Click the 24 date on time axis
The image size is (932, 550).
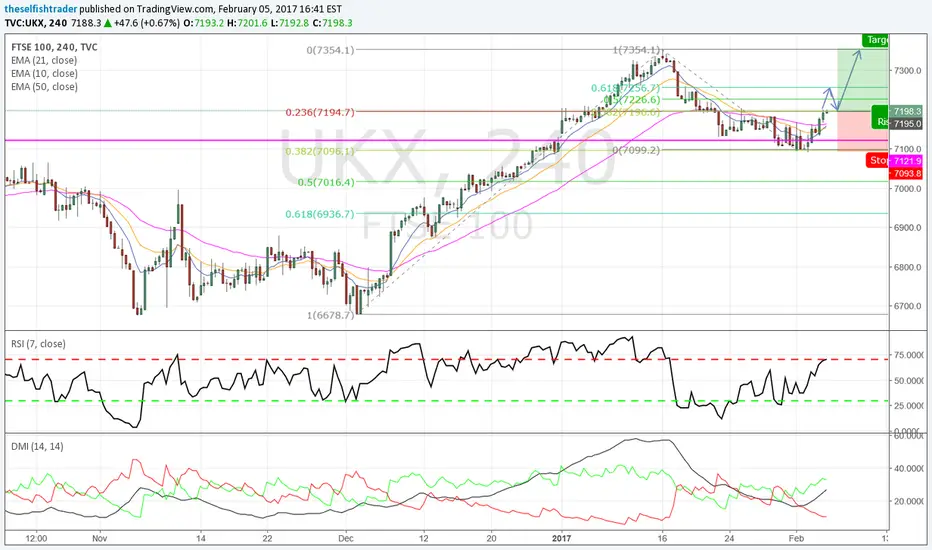(x=729, y=539)
